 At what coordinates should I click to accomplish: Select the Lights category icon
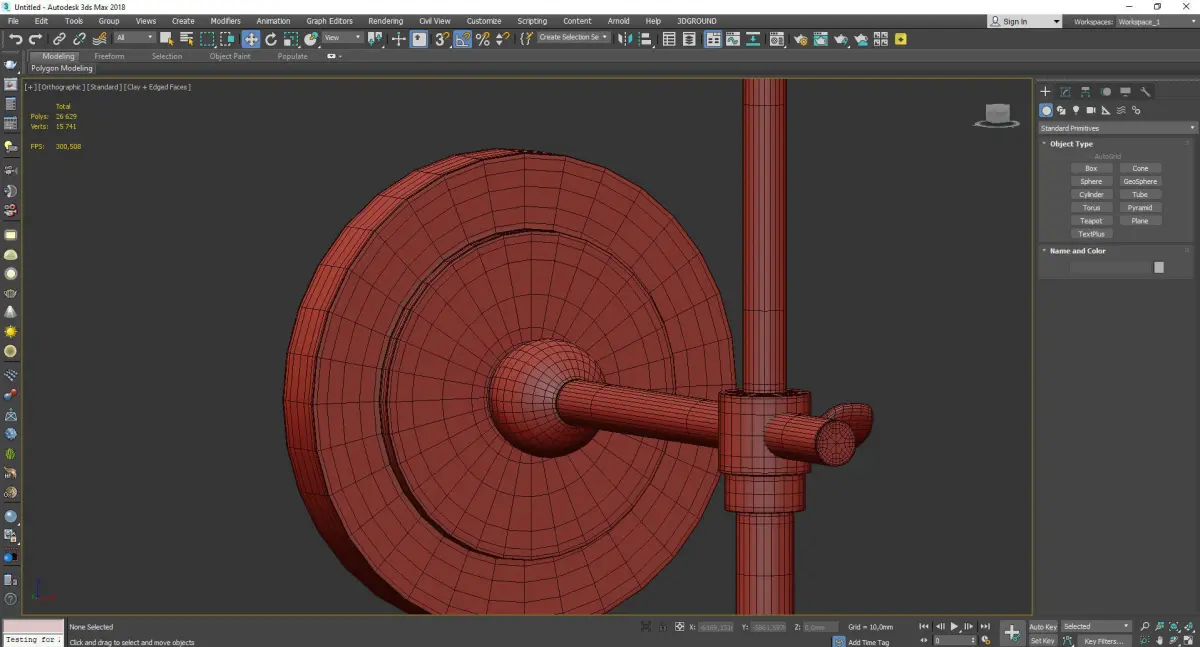click(1076, 110)
